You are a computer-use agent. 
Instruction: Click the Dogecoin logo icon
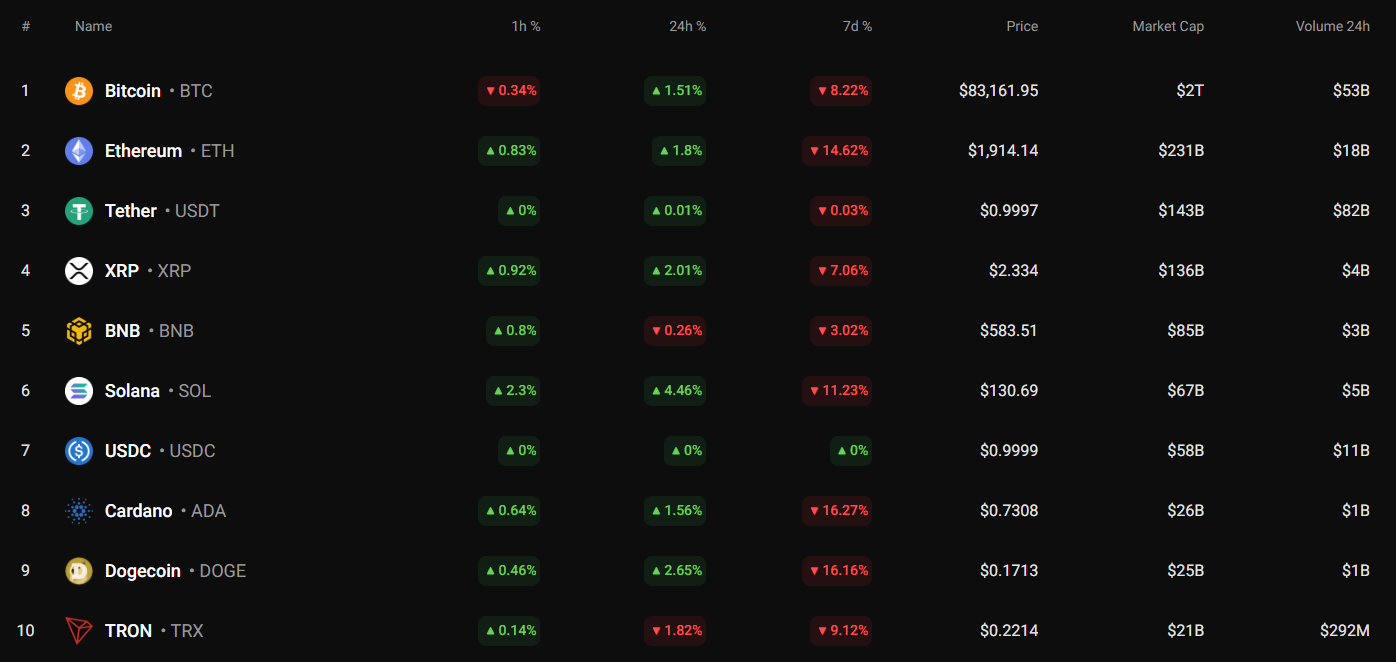[x=79, y=571]
